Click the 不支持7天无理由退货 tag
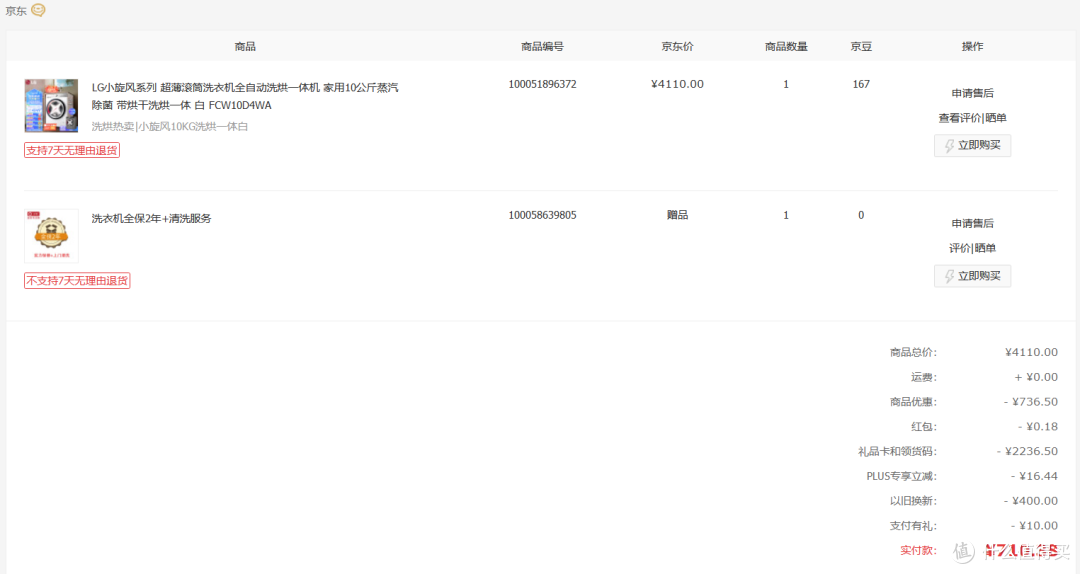This screenshot has width=1080, height=574. pos(77,280)
